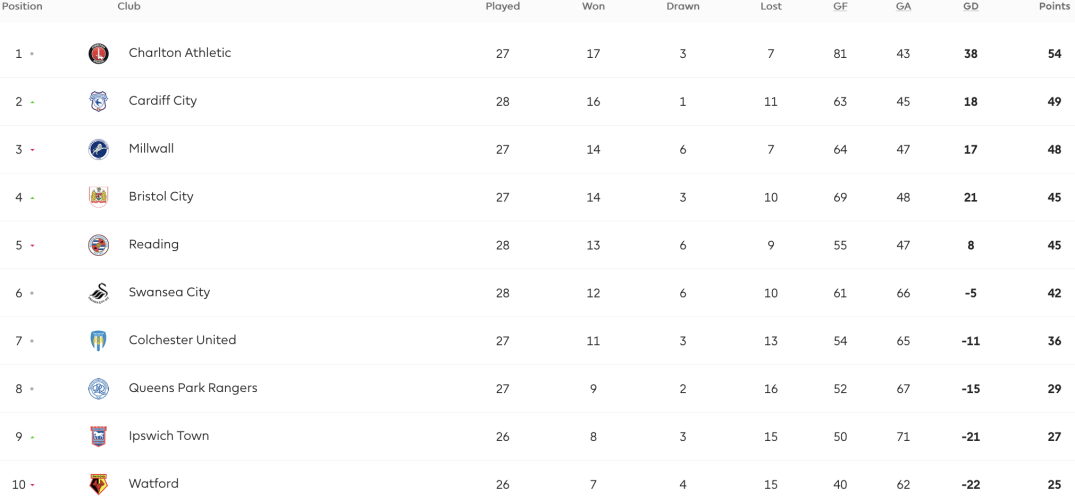The width and height of the screenshot is (1075, 500).
Task: Click the Points column header
Action: point(1056,6)
